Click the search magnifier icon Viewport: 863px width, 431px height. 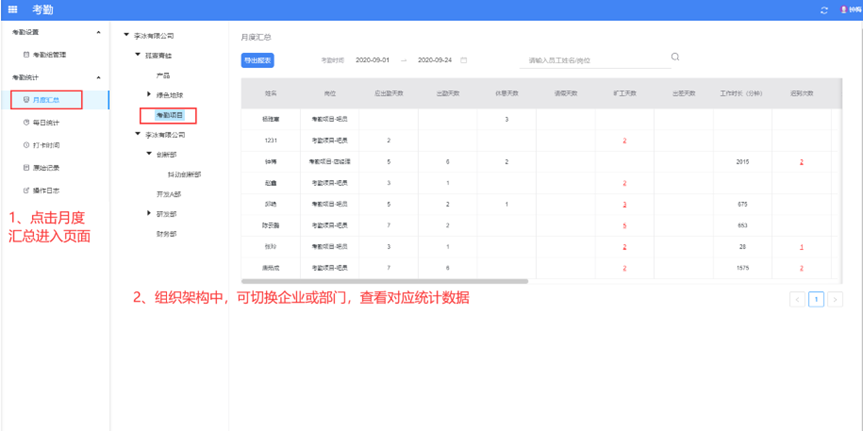click(675, 57)
